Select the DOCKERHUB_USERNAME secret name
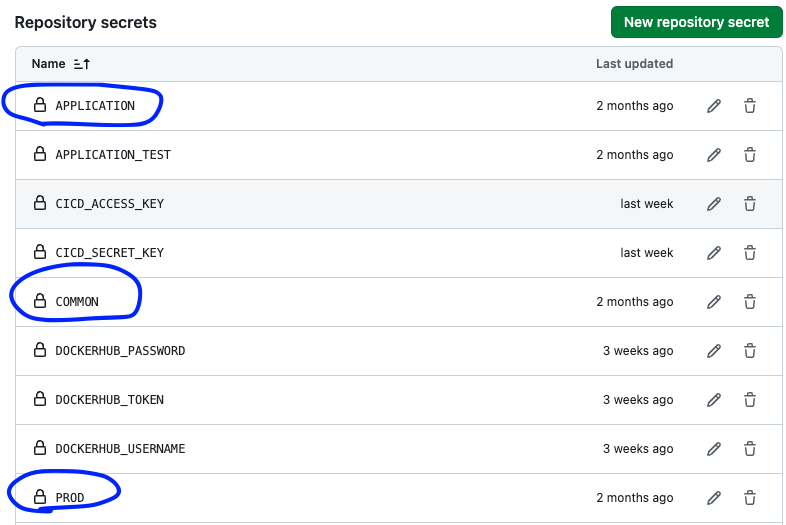 120,449
